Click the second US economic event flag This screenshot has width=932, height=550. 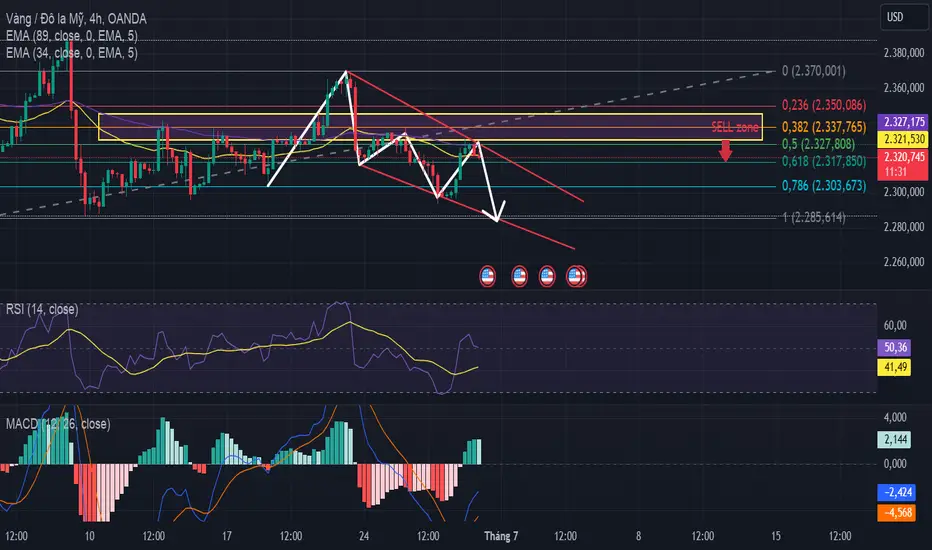[519, 276]
